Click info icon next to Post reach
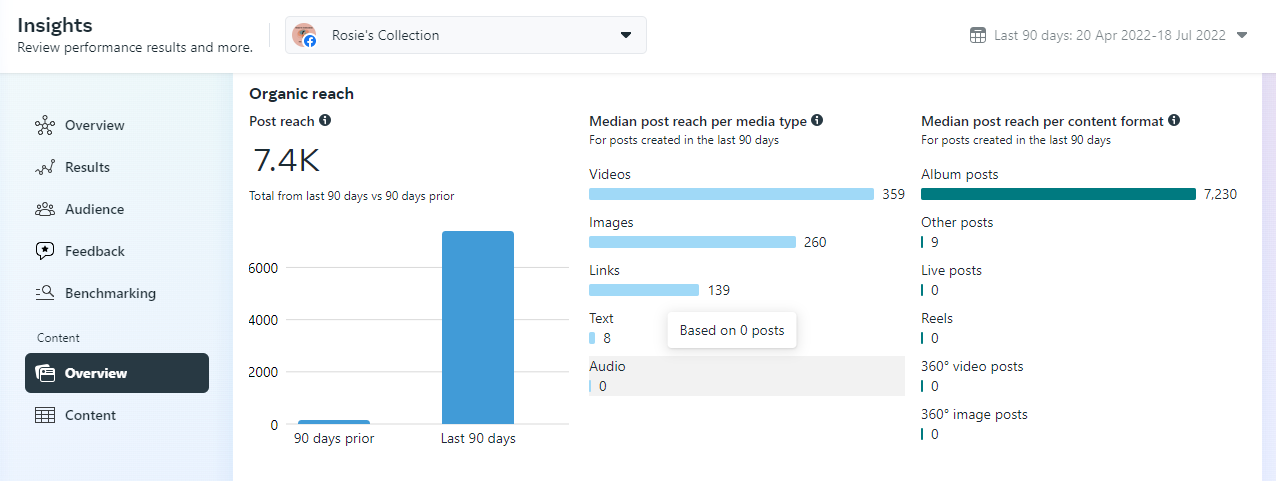 (325, 121)
